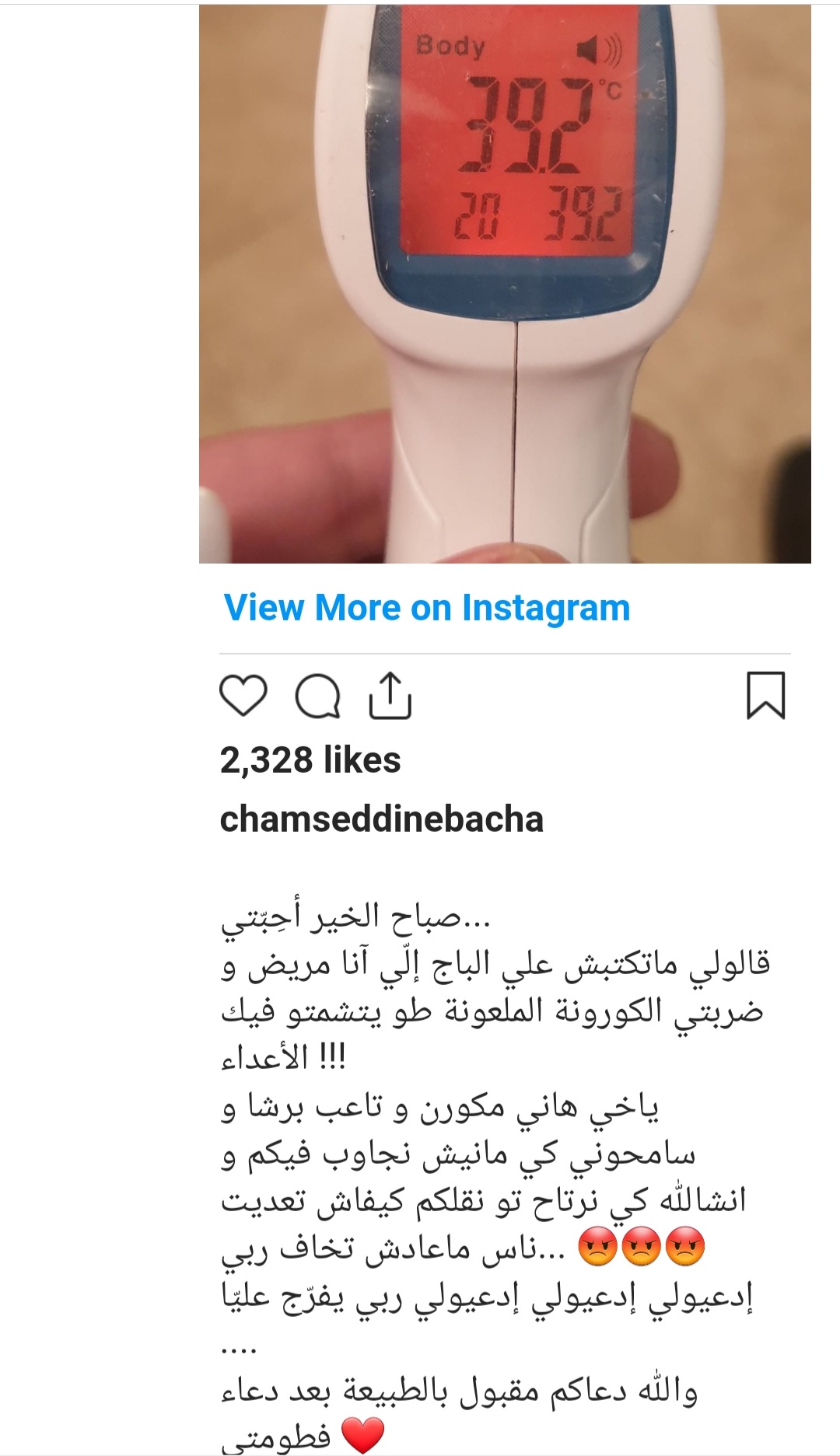Like the post with the heart icon
Screen dimensions: 840x1456
[x=243, y=695]
